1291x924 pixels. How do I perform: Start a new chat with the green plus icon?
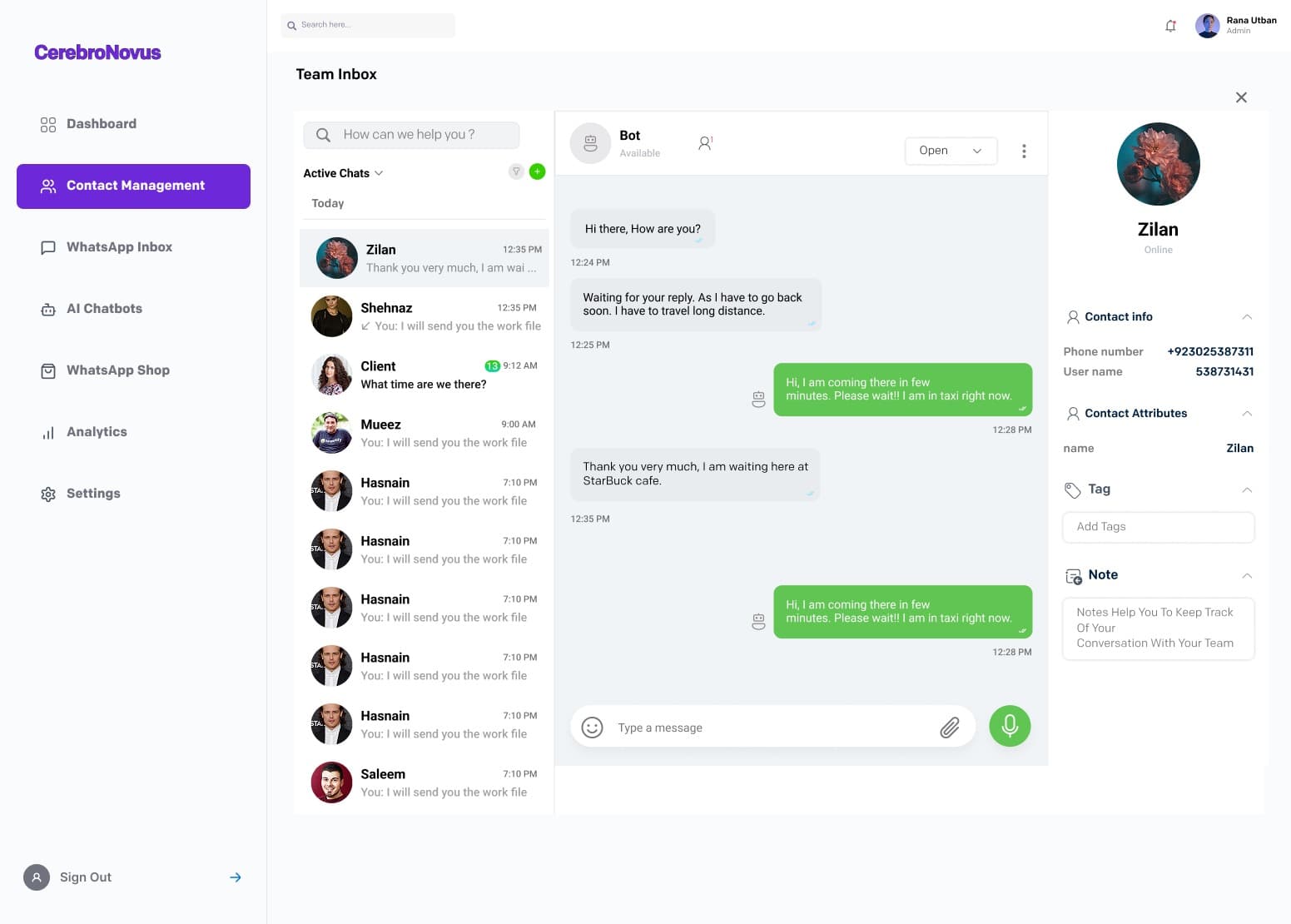537,171
